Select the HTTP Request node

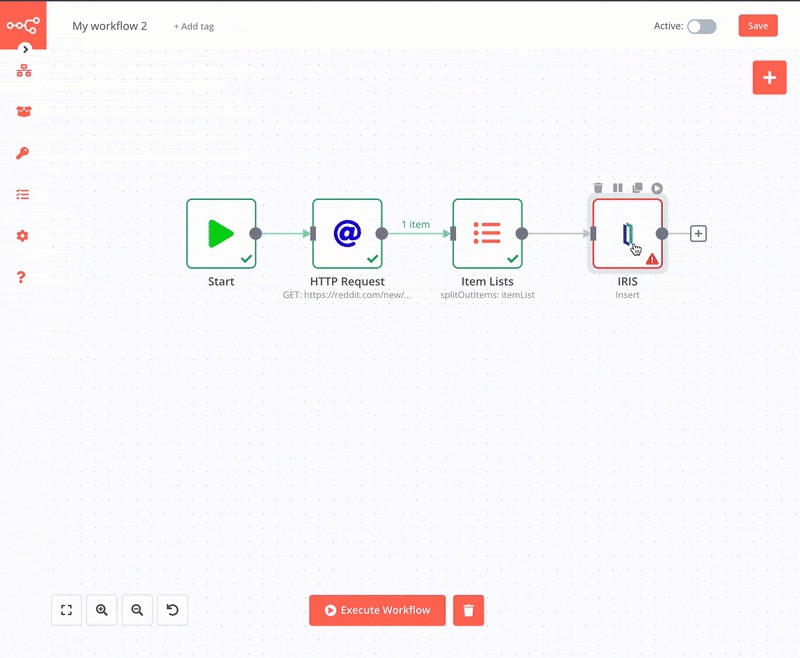(347, 234)
